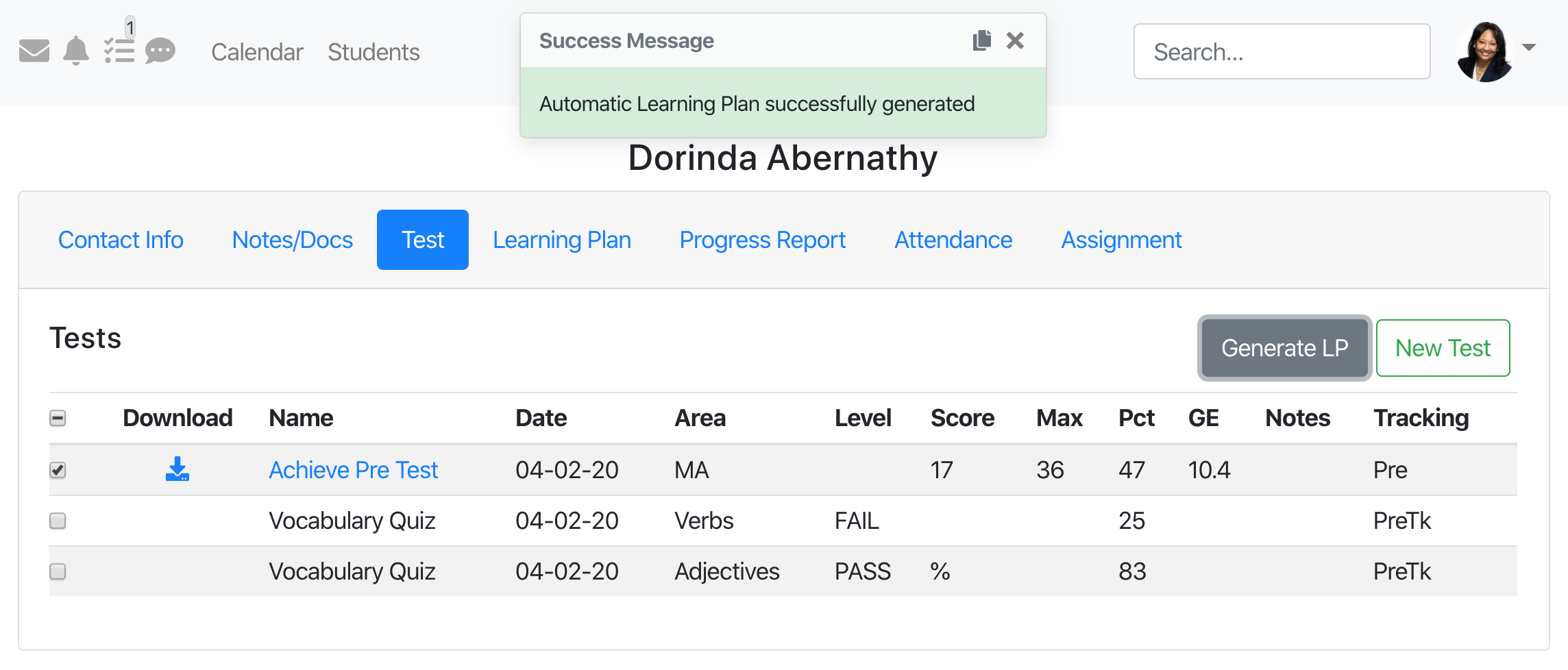The height and width of the screenshot is (670, 1568).
Task: Create a New Test
Action: point(1443,348)
